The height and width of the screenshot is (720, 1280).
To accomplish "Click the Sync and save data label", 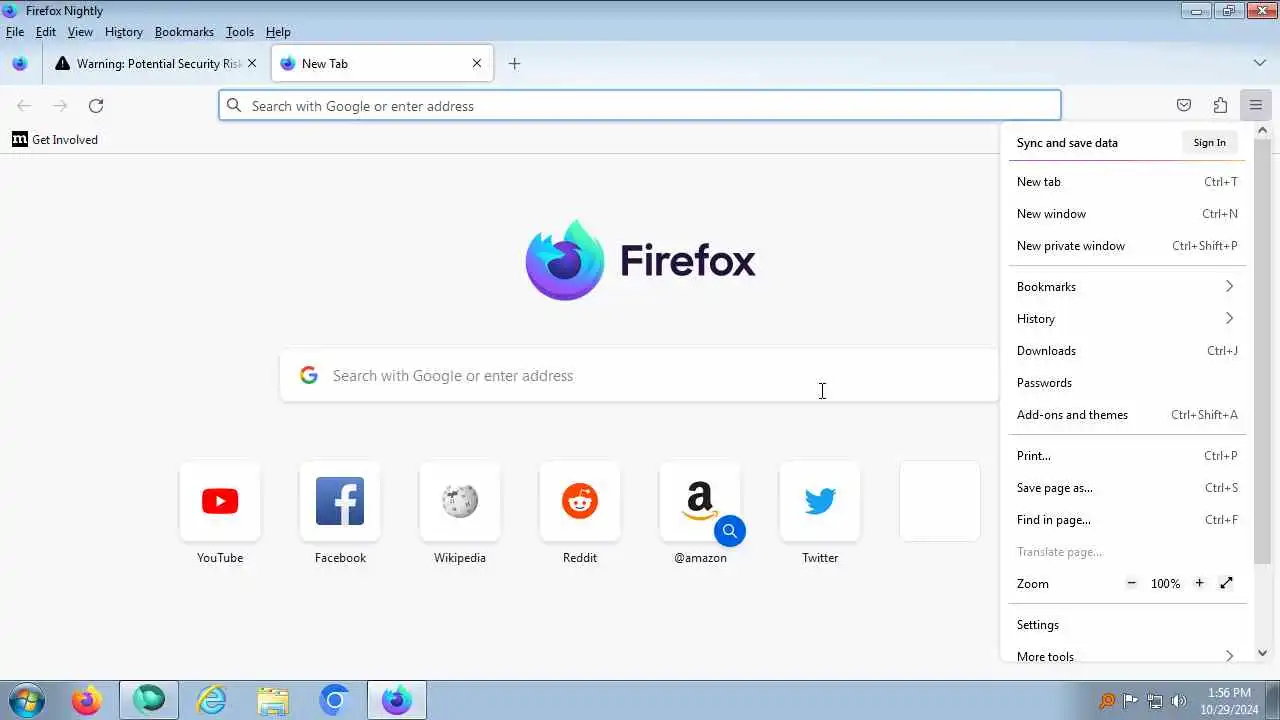I will tap(1067, 143).
